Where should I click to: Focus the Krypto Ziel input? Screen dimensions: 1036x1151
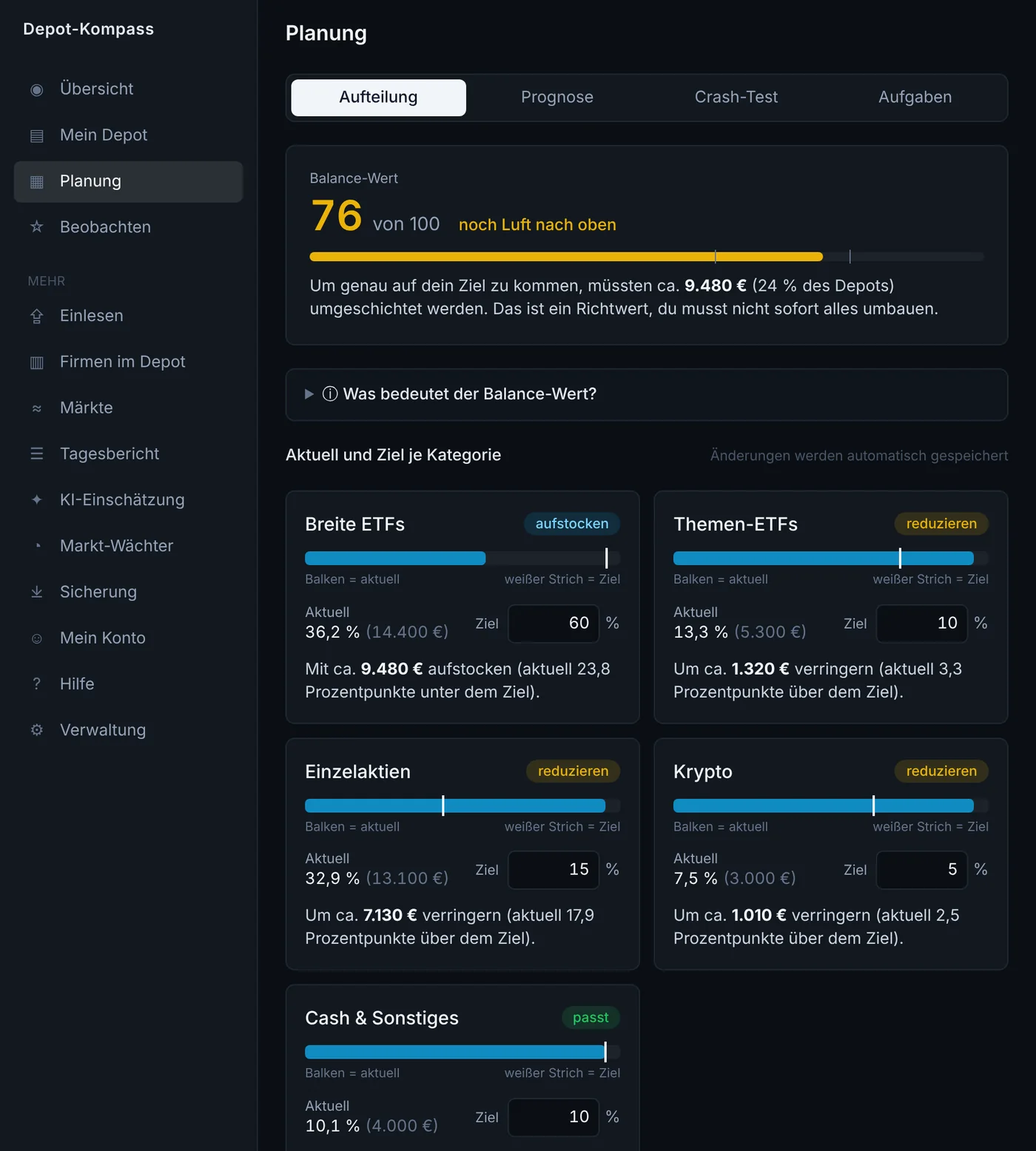(x=922, y=870)
